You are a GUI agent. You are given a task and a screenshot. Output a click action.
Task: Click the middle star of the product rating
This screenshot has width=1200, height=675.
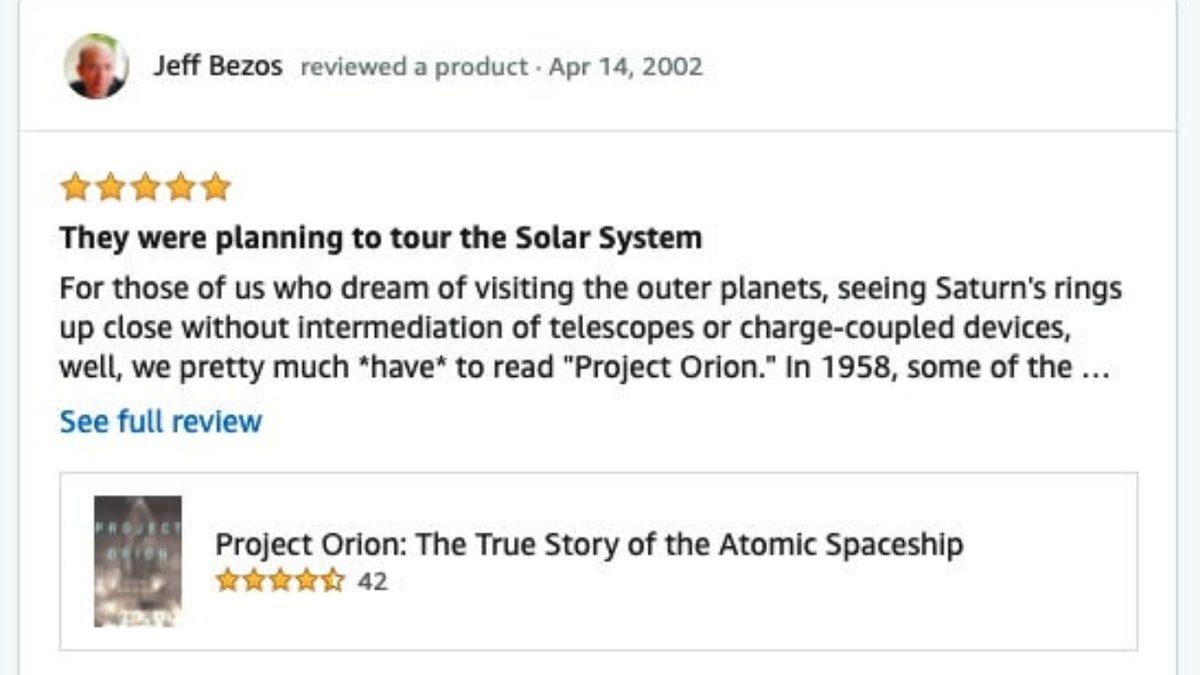[280, 581]
